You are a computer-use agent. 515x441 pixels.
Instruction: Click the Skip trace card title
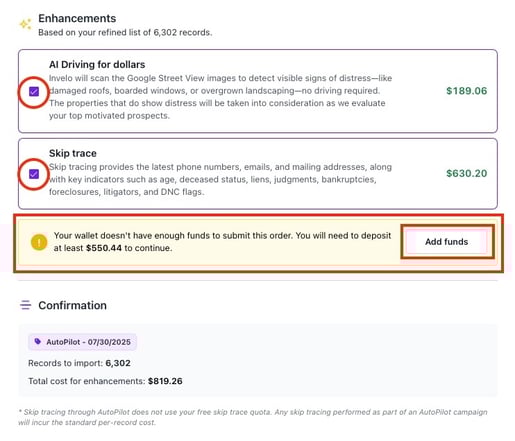(73, 153)
